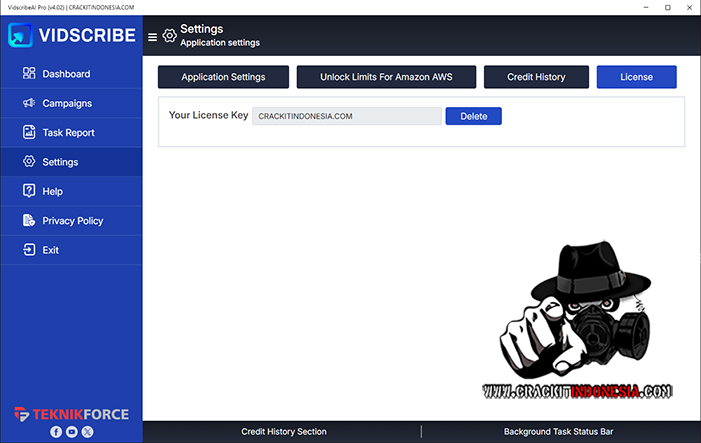This screenshot has height=443, width=701.
Task: Click the Task Report chart icon
Action: (x=29, y=132)
